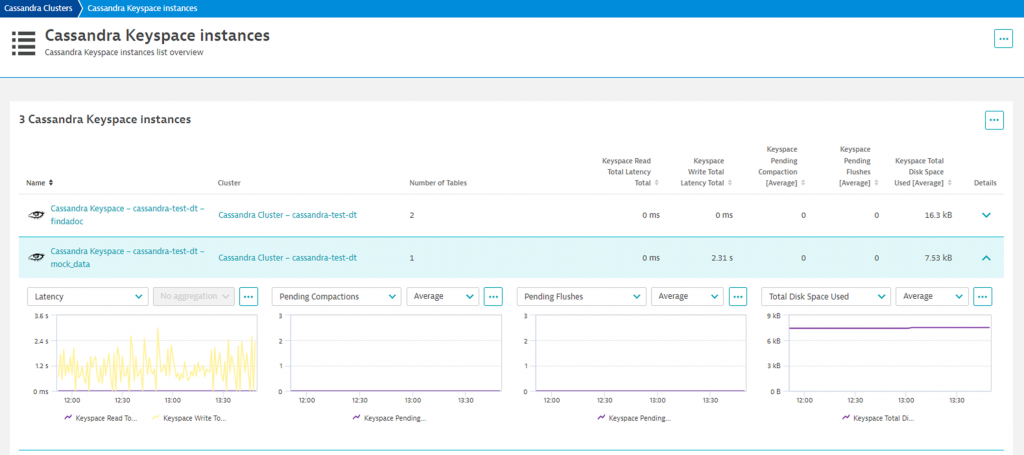Toggle Keyspace Read To... legend series
Image resolution: width=1024 pixels, height=455 pixels.
click(x=100, y=418)
